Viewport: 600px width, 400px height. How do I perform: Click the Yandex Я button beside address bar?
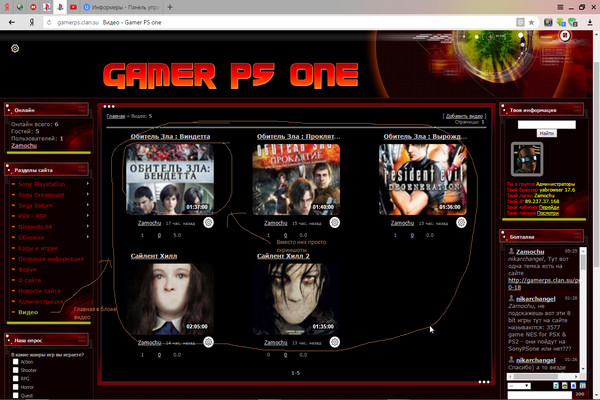click(32, 23)
